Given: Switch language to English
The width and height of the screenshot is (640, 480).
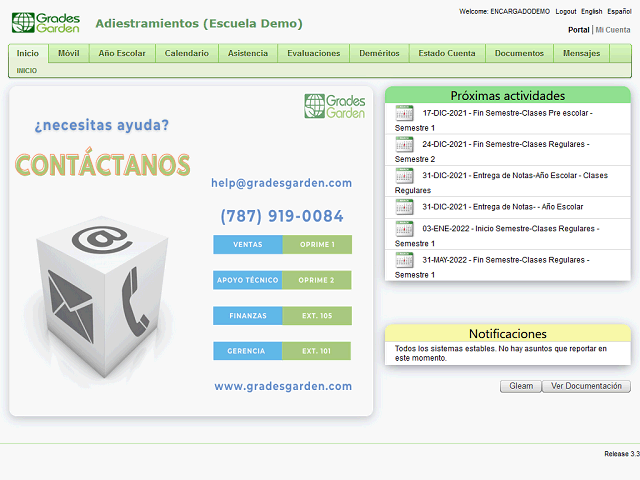Looking at the screenshot, I should (591, 11).
